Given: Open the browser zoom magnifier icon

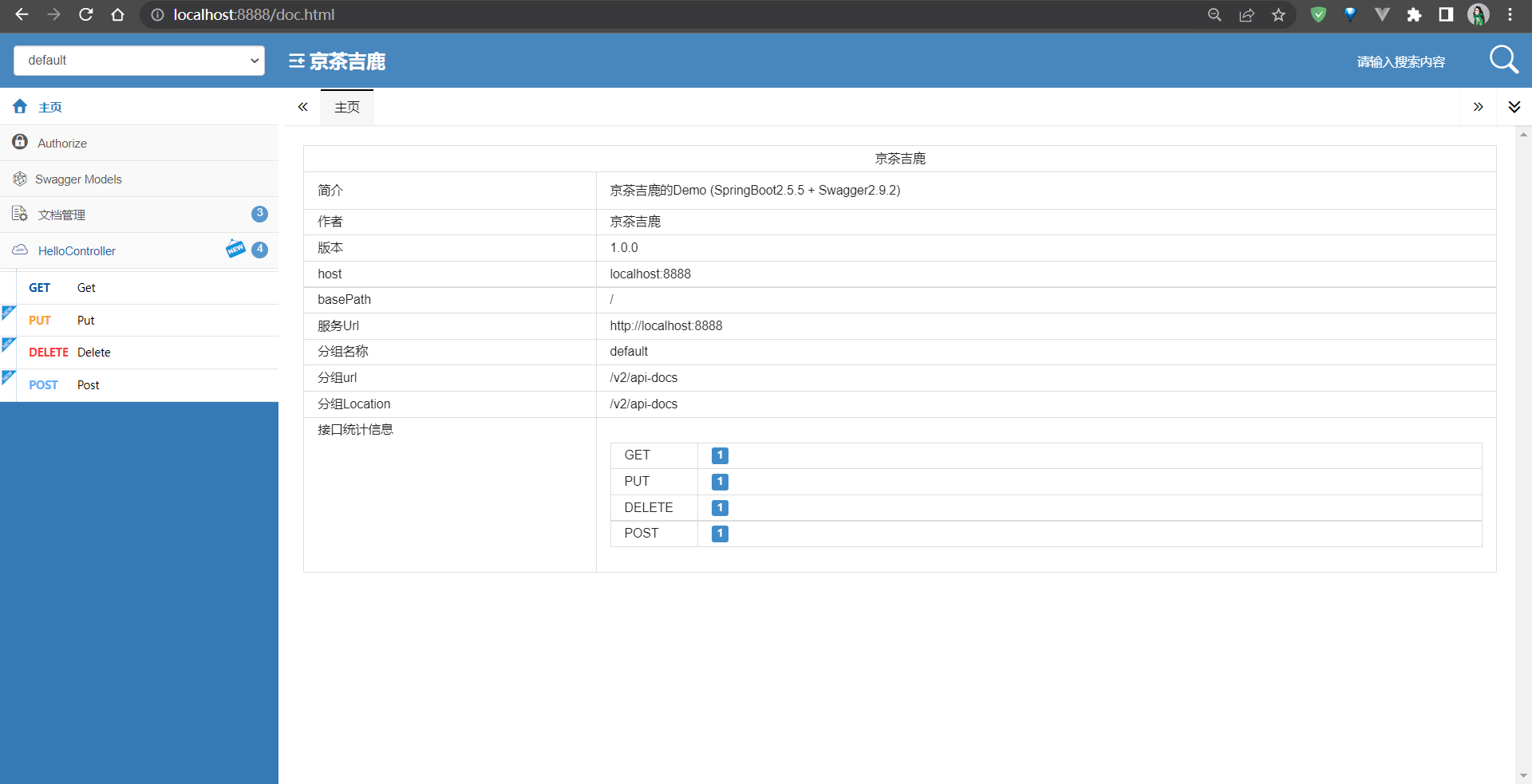Looking at the screenshot, I should click(x=1214, y=14).
